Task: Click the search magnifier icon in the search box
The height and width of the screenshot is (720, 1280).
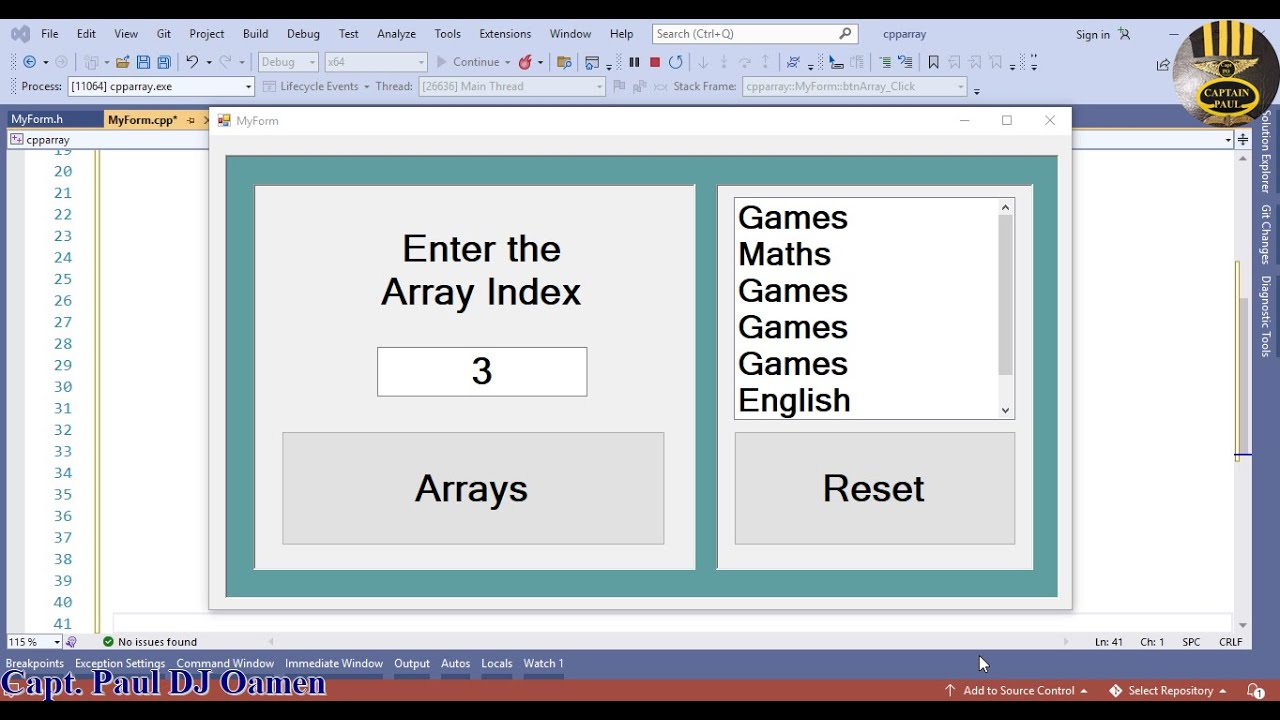Action: pos(845,34)
